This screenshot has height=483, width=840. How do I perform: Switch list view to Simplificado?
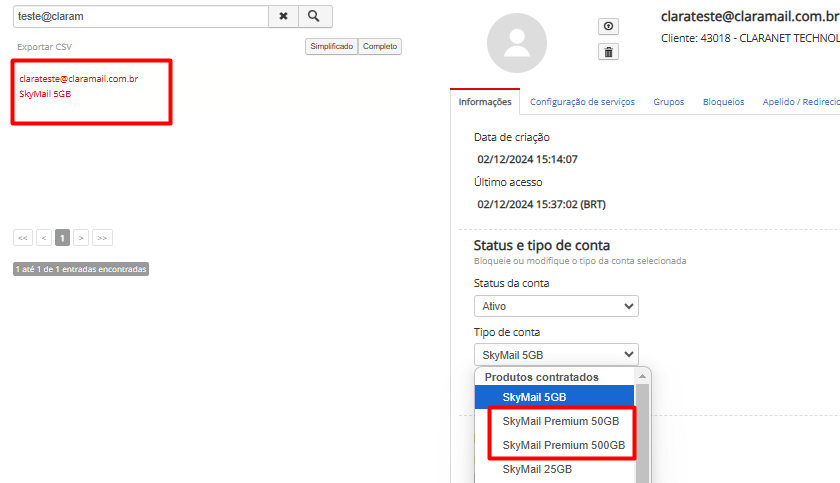click(331, 46)
